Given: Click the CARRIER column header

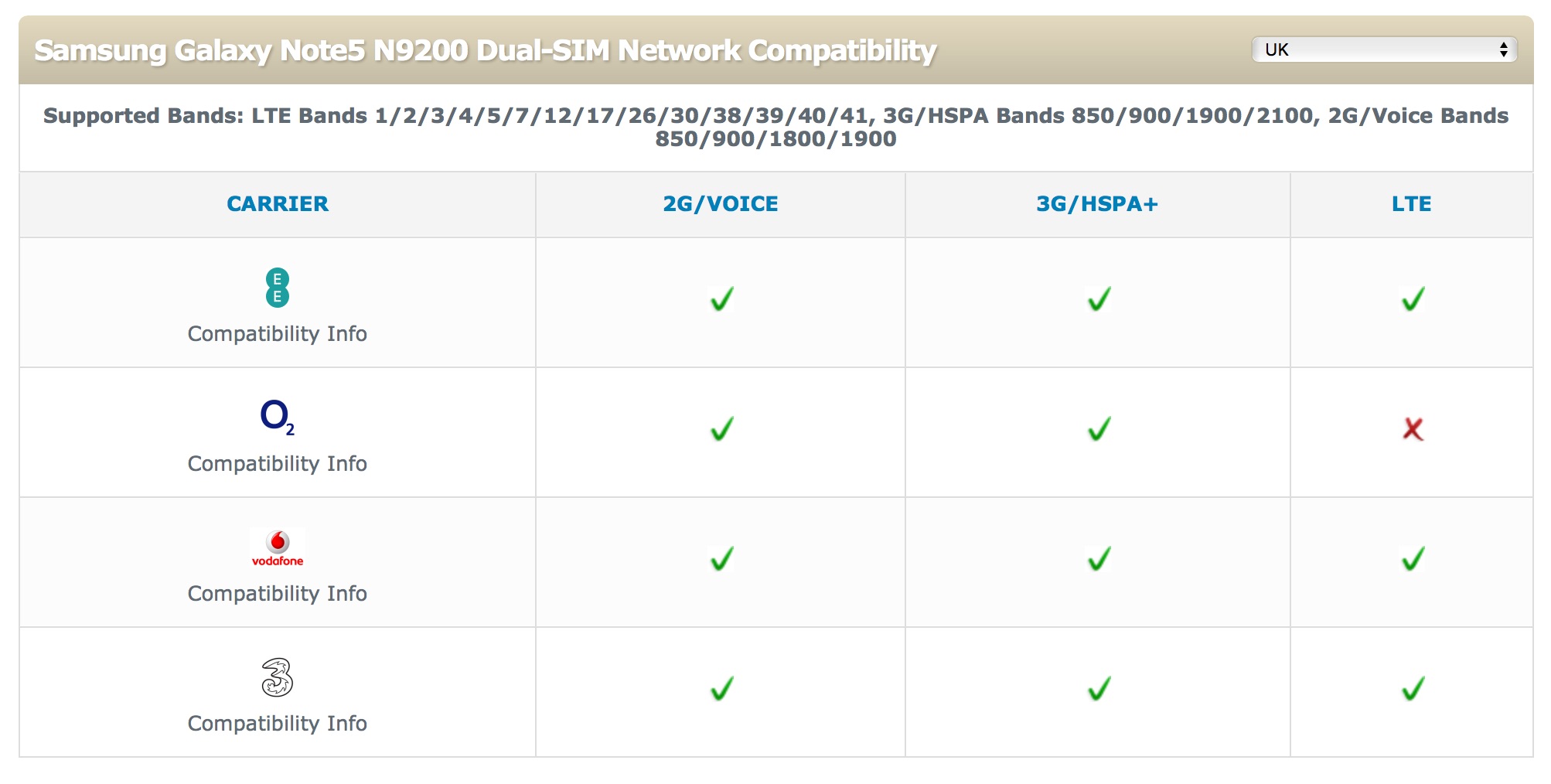Looking at the screenshot, I should click(278, 204).
